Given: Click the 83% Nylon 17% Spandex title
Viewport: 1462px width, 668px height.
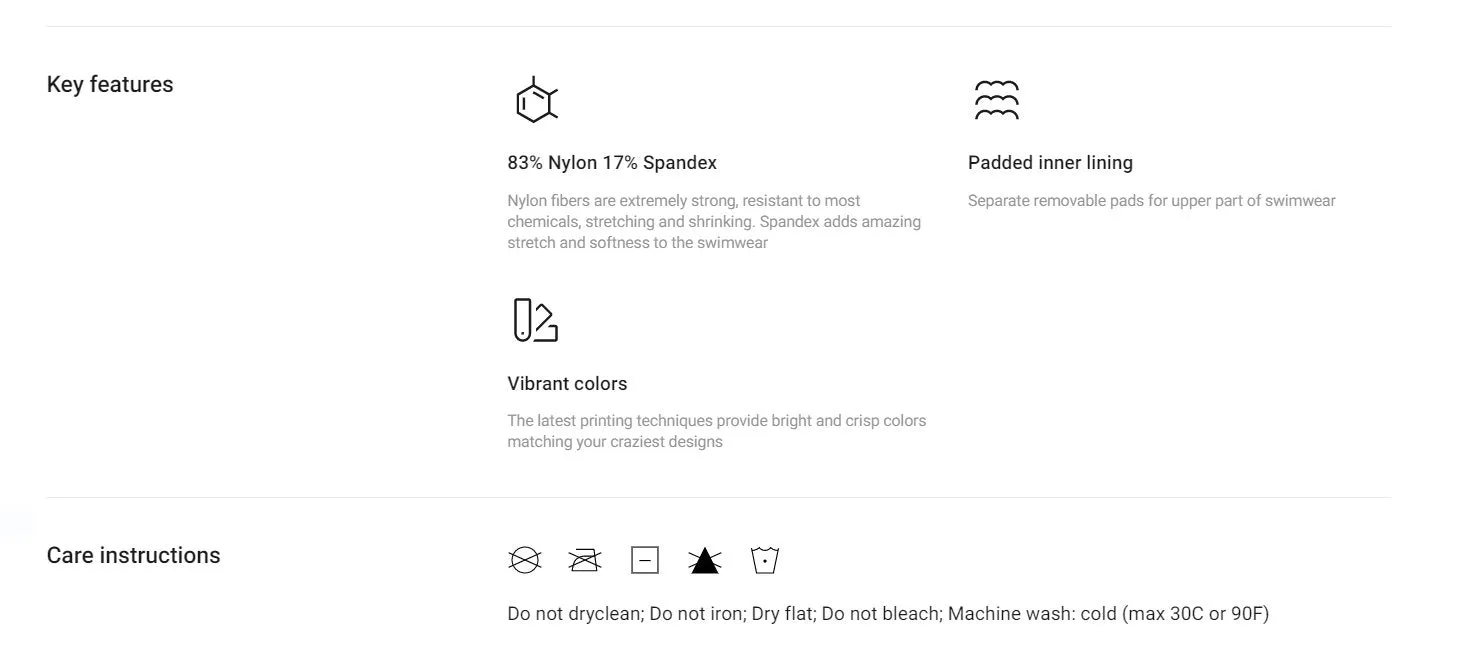Looking at the screenshot, I should (x=612, y=162).
